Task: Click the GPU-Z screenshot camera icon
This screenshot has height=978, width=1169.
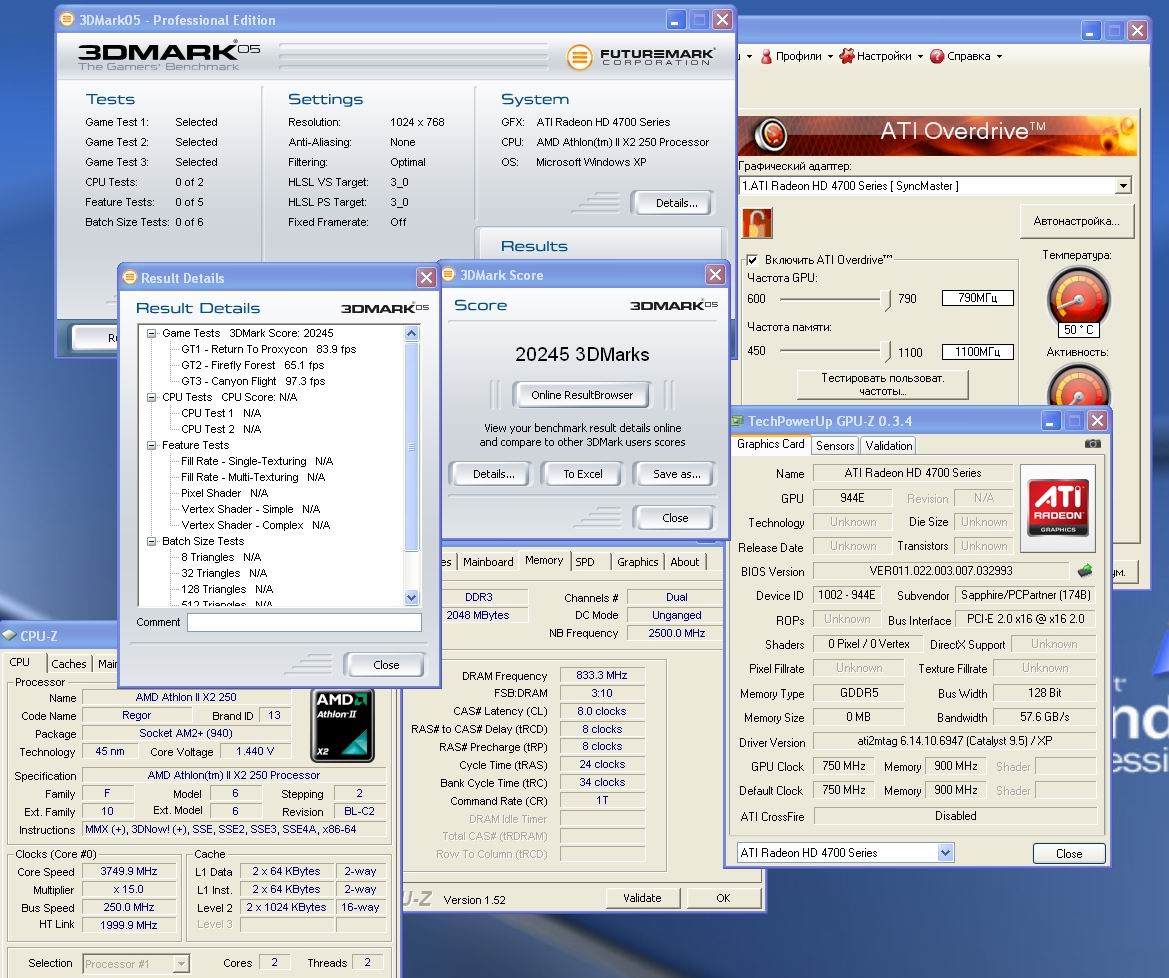Action: 1092,444
